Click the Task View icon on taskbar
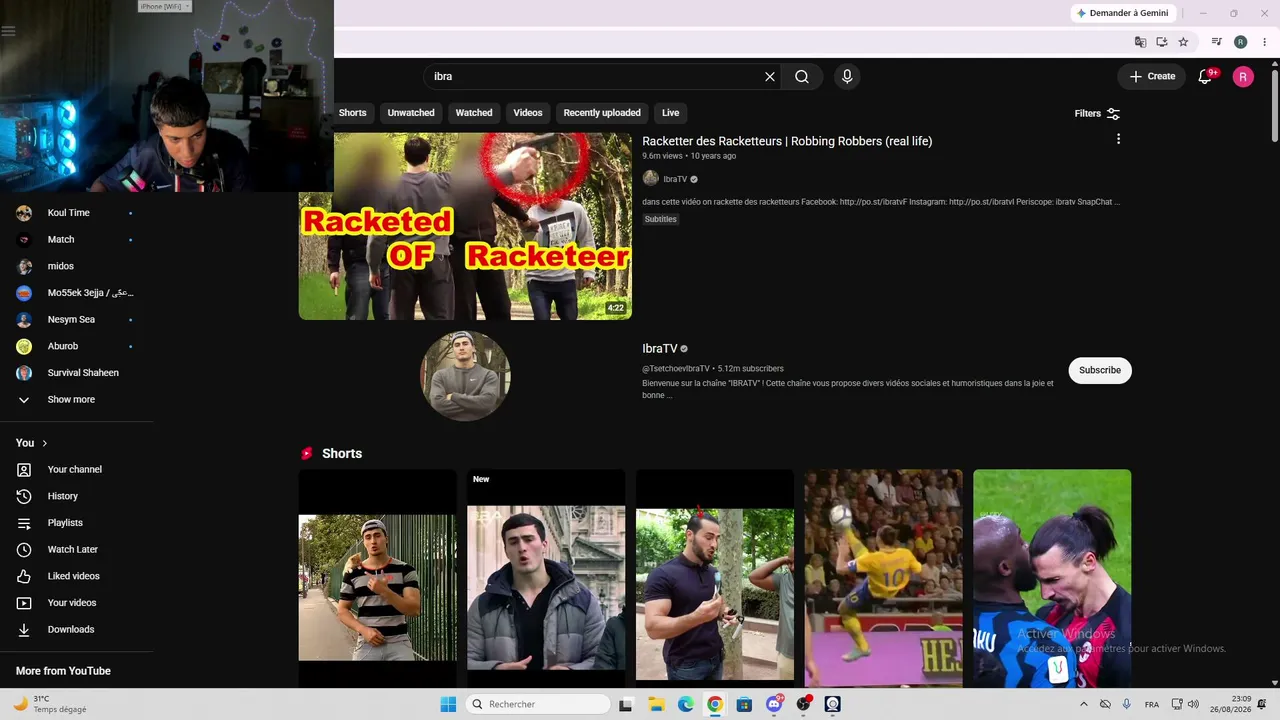The image size is (1280, 720). [626, 704]
